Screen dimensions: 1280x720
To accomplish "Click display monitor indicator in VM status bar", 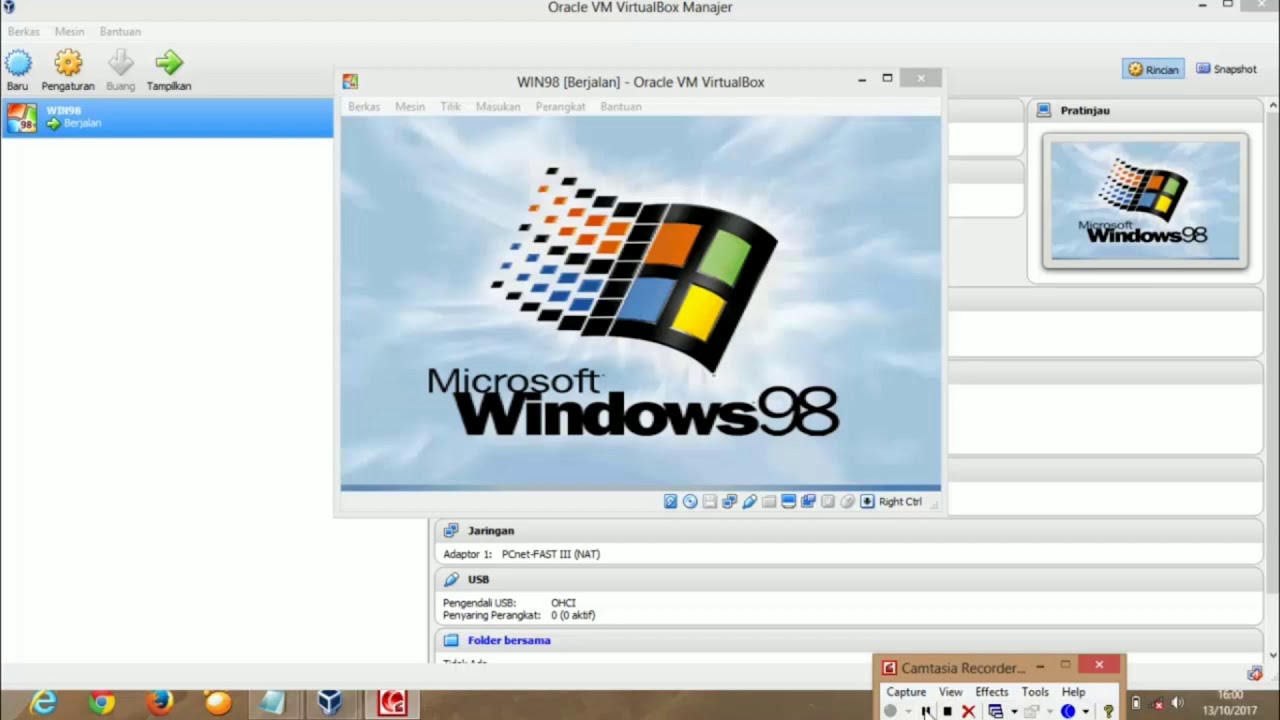I will tap(789, 501).
